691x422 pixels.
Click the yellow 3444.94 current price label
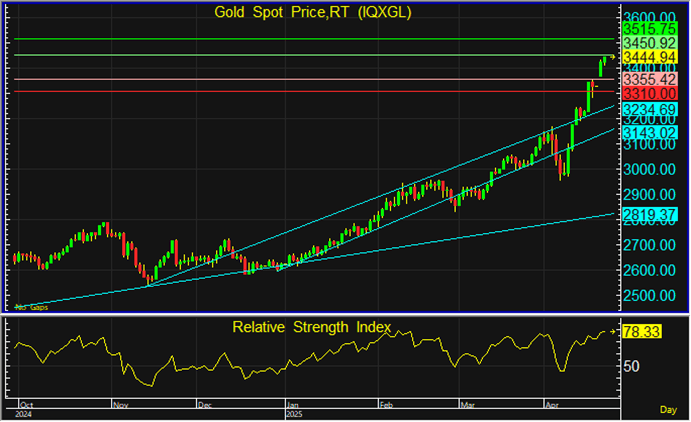click(650, 58)
